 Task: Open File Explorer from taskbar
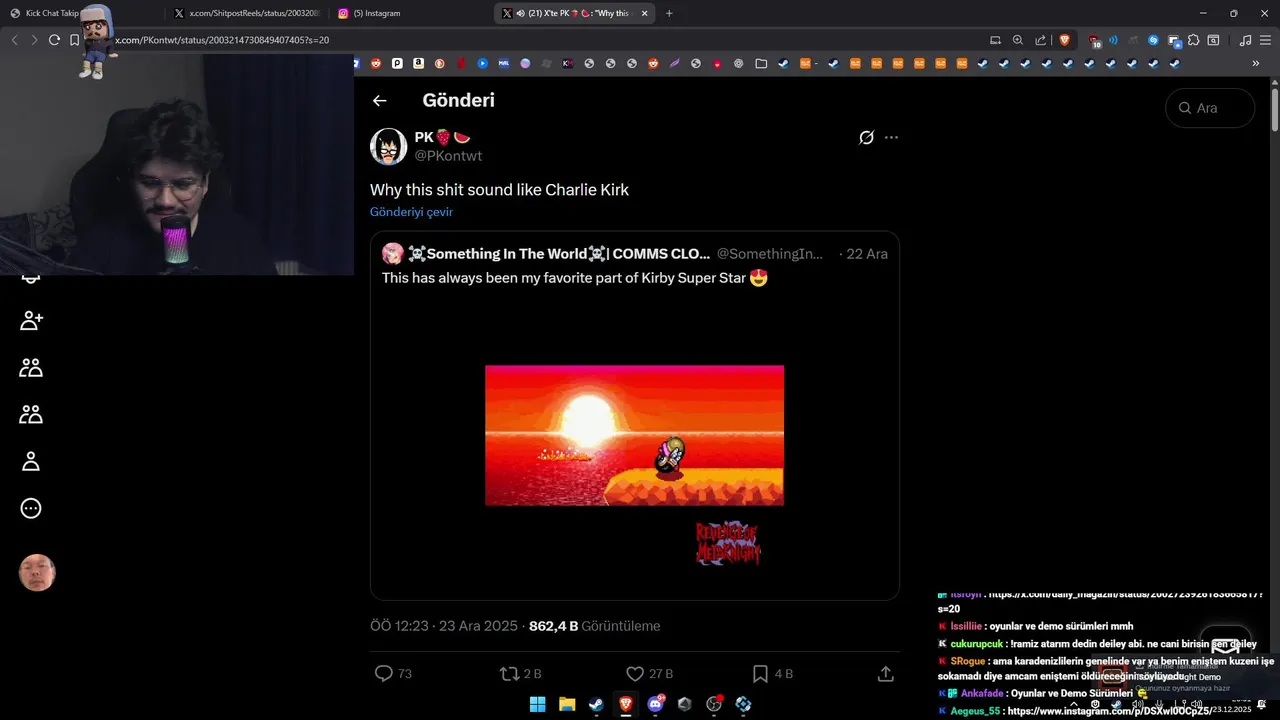coord(567,704)
